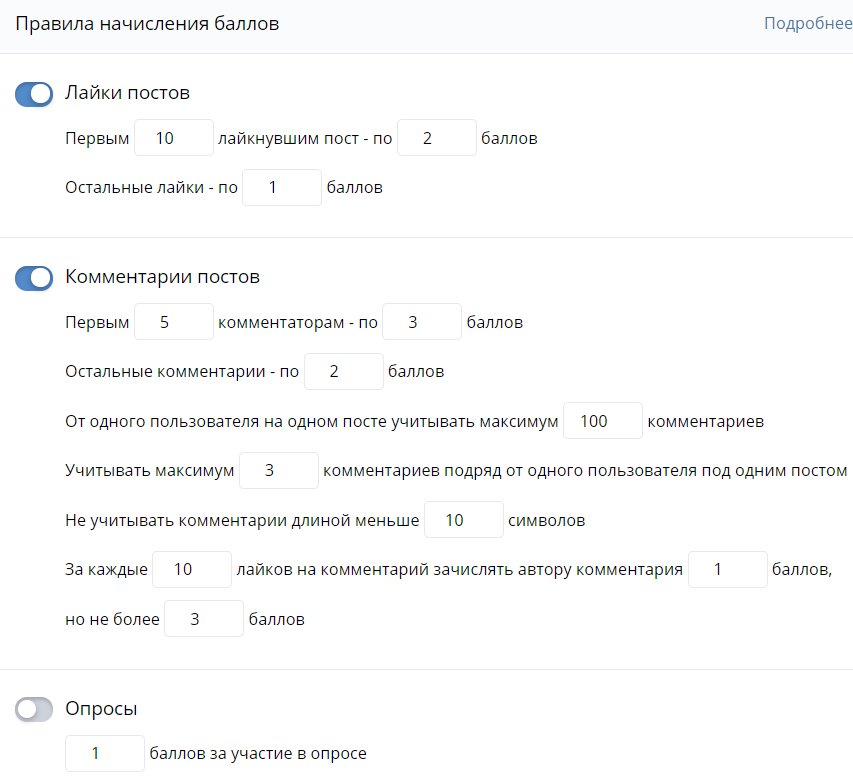Click the Первым лайкнувшим count field

[173, 139]
